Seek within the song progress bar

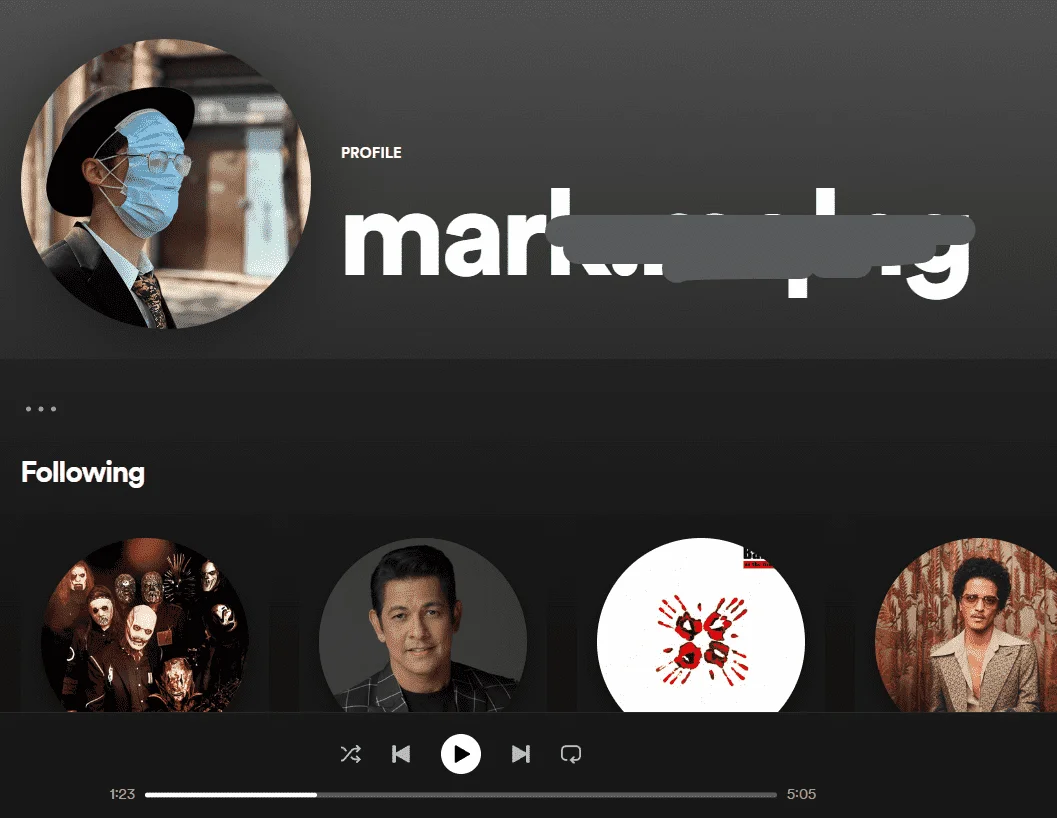(x=461, y=794)
